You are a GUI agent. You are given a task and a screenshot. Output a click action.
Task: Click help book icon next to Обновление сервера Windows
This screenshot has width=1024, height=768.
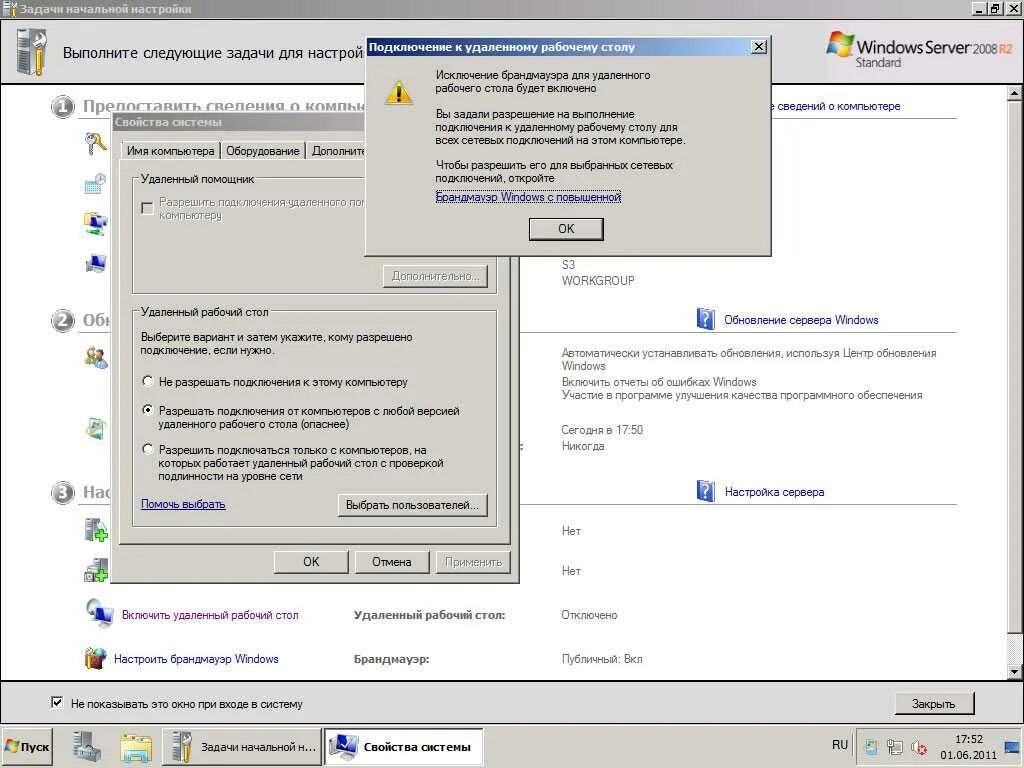click(x=705, y=319)
